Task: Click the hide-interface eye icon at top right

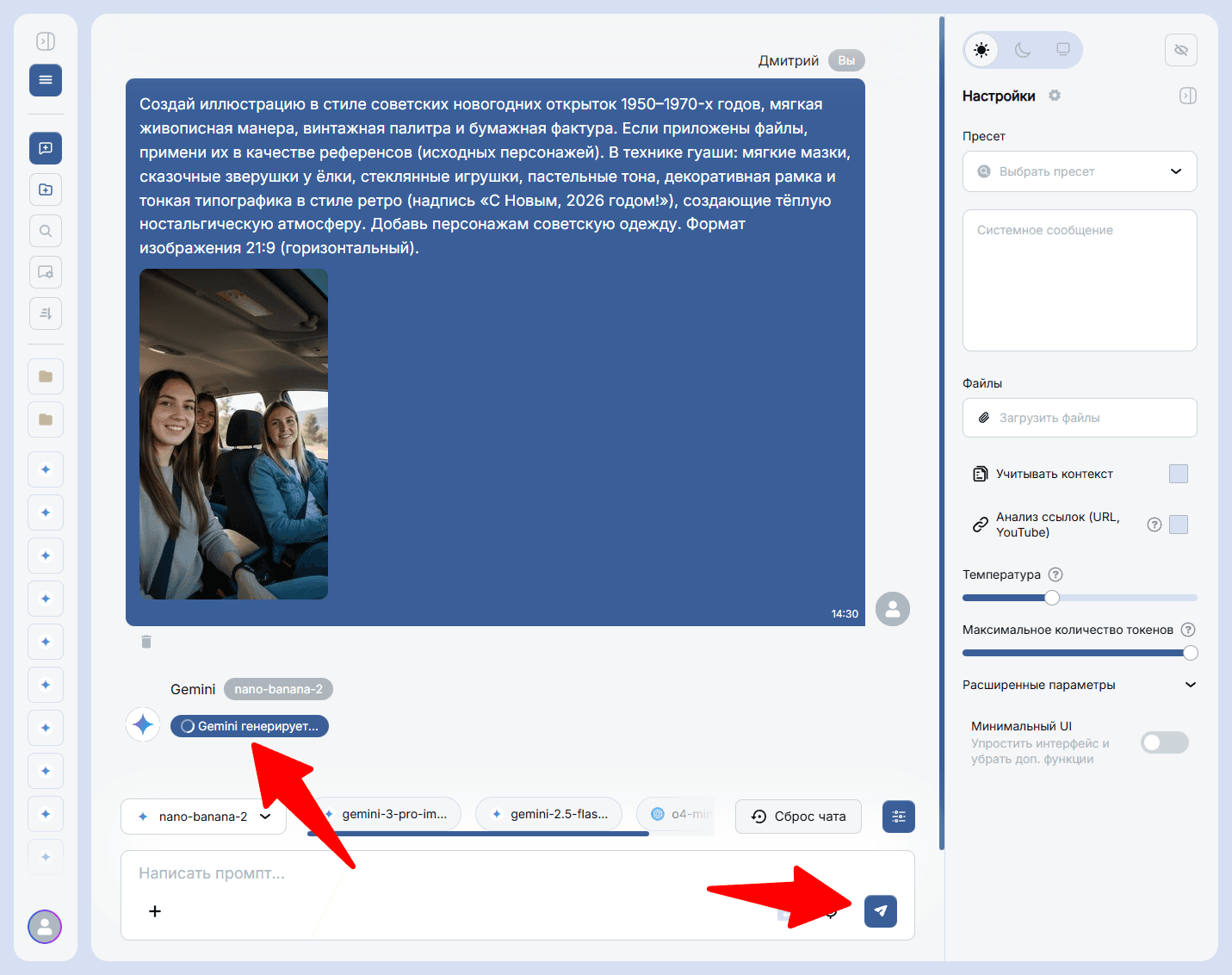Action: [1180, 49]
